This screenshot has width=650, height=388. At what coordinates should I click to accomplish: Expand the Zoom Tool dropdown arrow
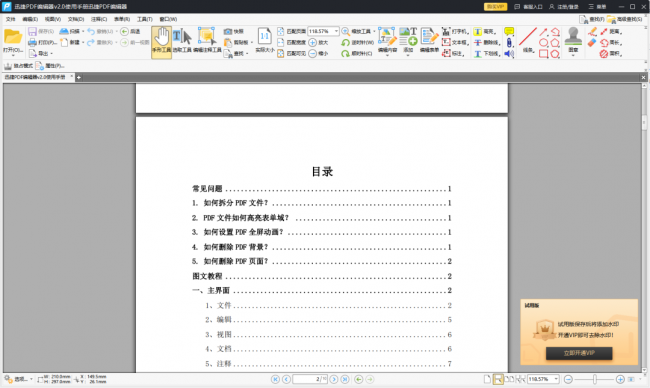[374, 32]
